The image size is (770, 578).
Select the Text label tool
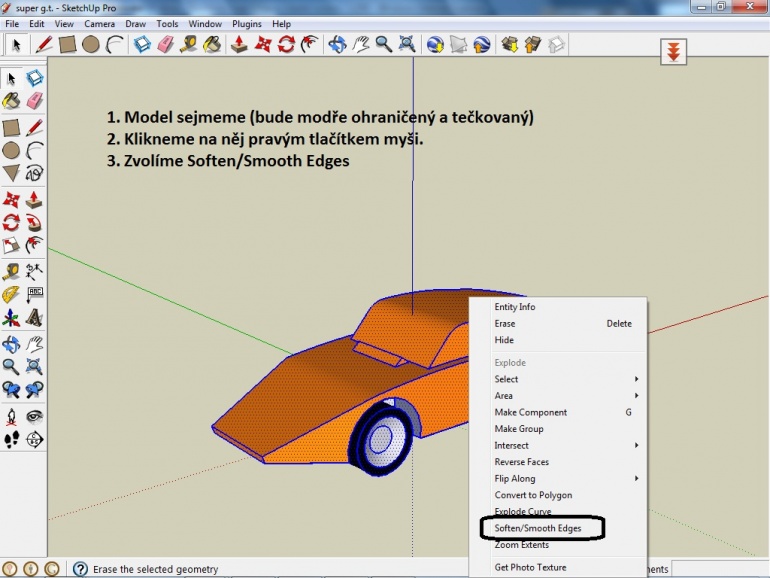click(x=34, y=294)
